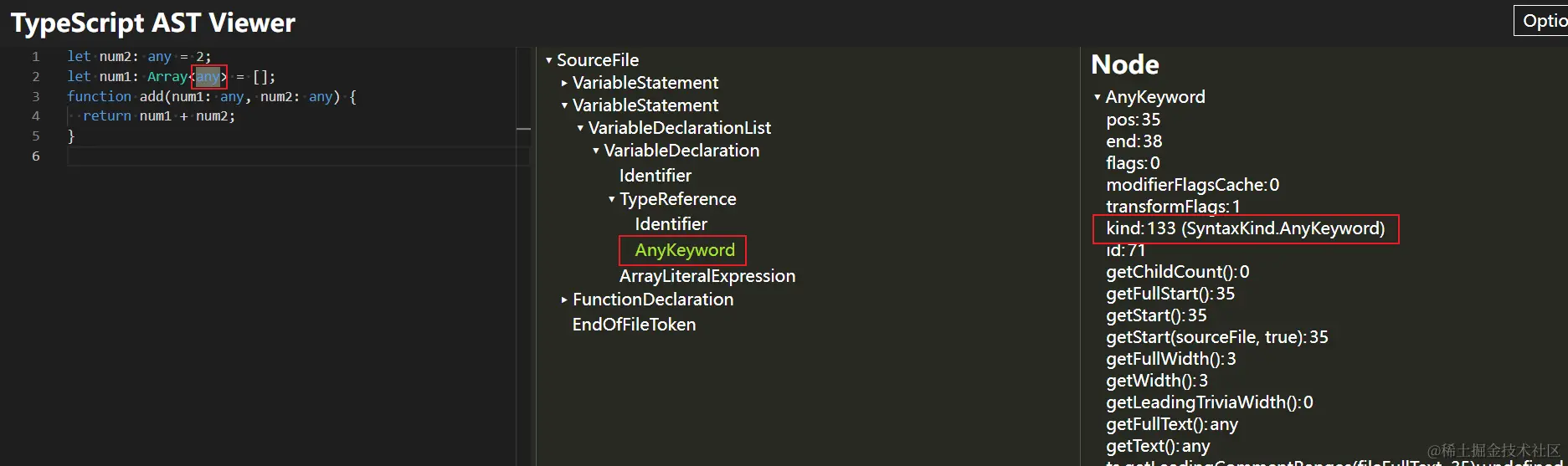Viewport: 1568px width, 466px height.
Task: Select the EndOfFileToken tree node
Action: coord(634,325)
